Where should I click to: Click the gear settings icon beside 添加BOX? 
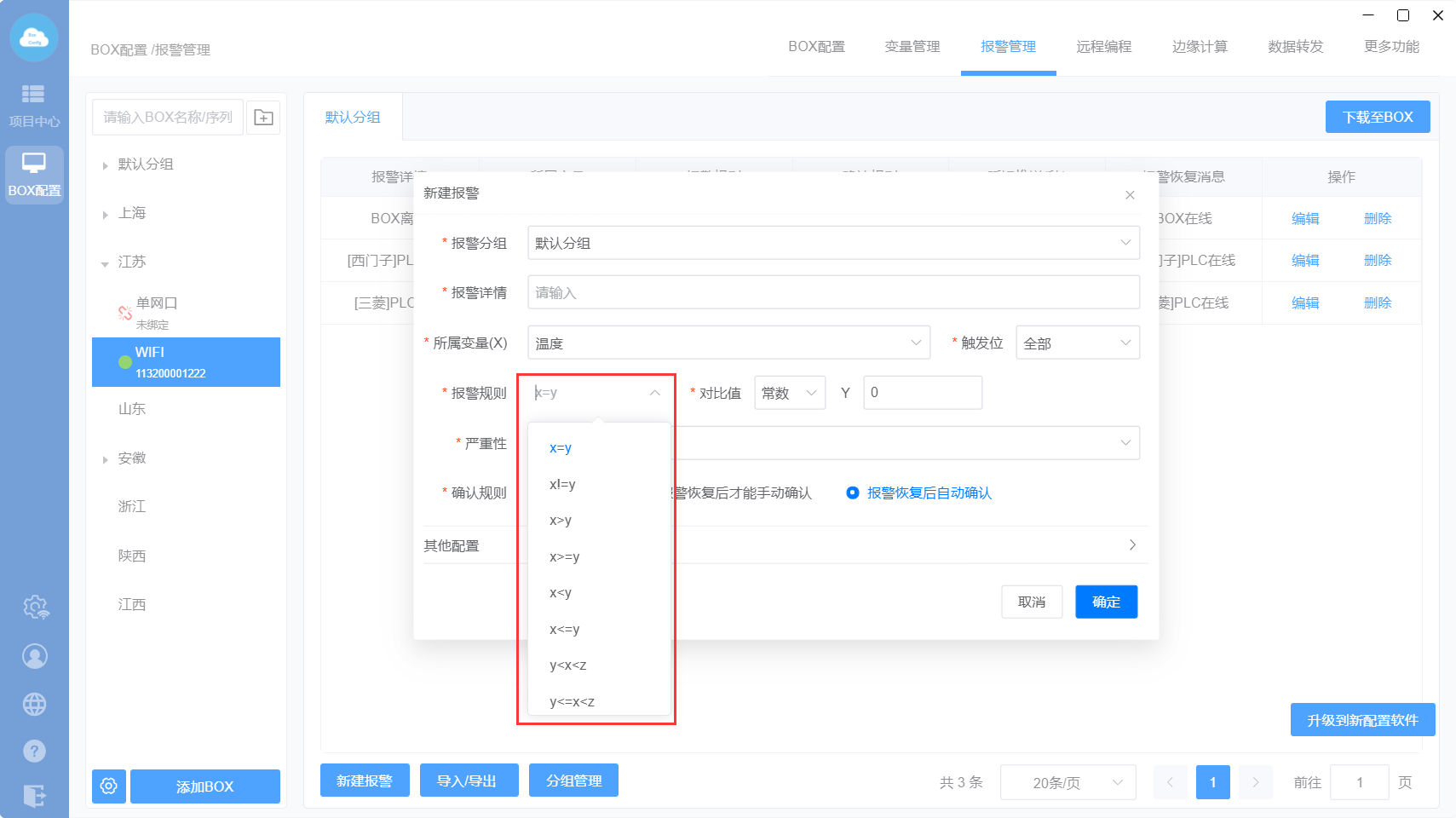[x=109, y=786]
